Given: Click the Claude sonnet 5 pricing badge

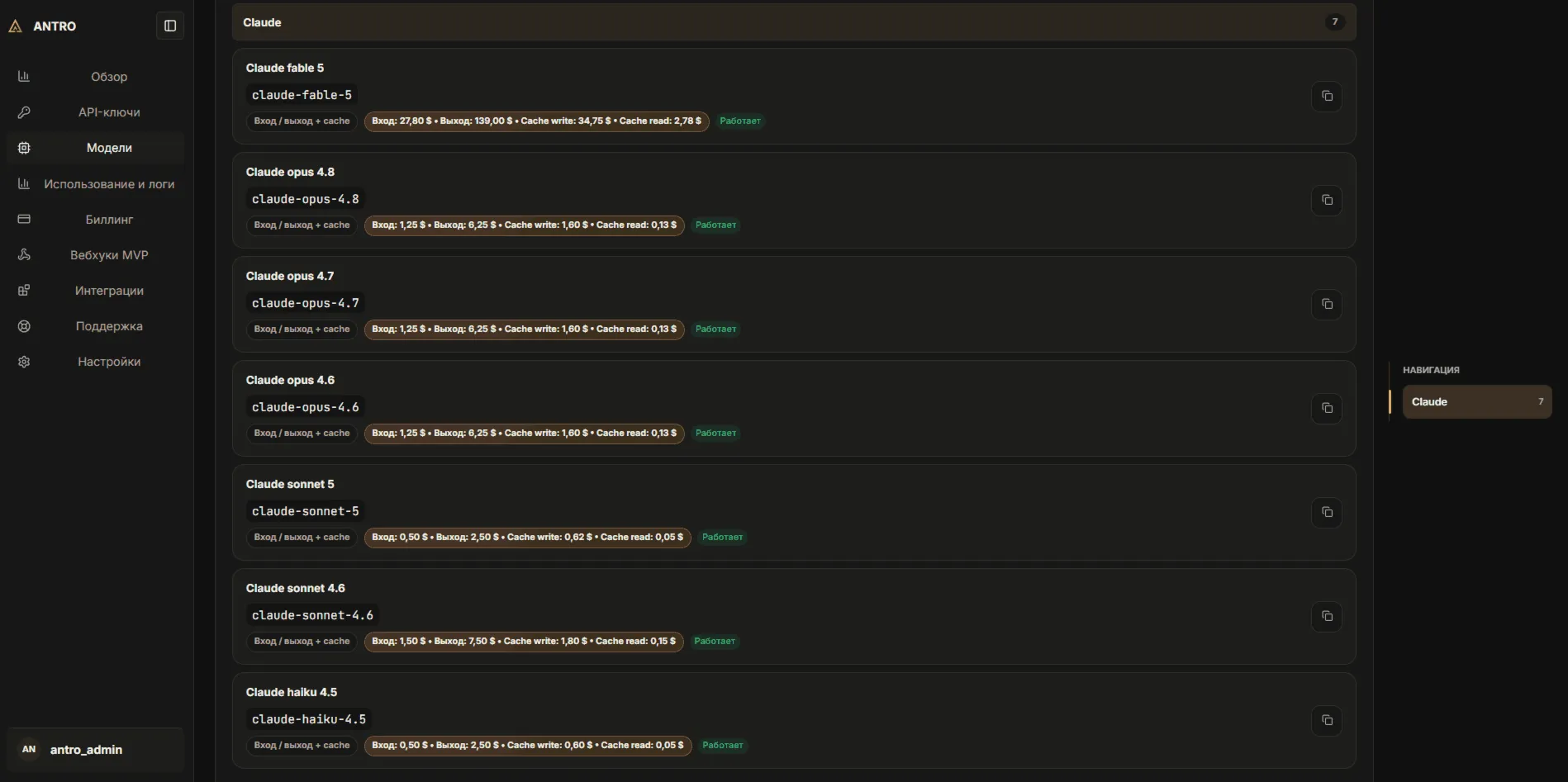Looking at the screenshot, I should 528,538.
